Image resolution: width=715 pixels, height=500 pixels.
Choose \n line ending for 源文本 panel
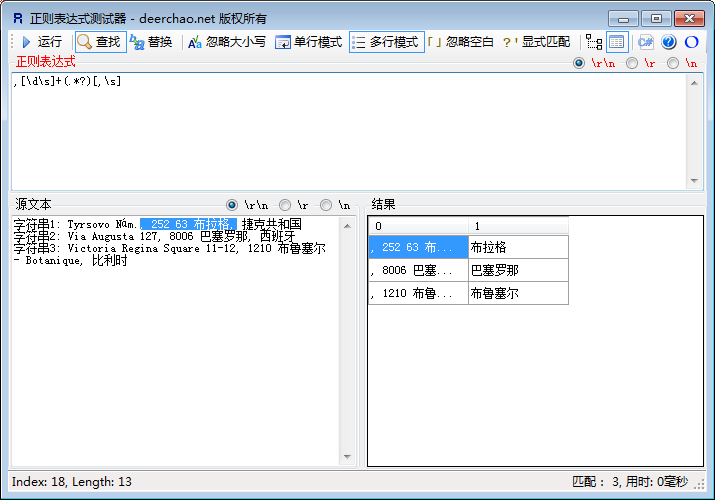coord(326,204)
